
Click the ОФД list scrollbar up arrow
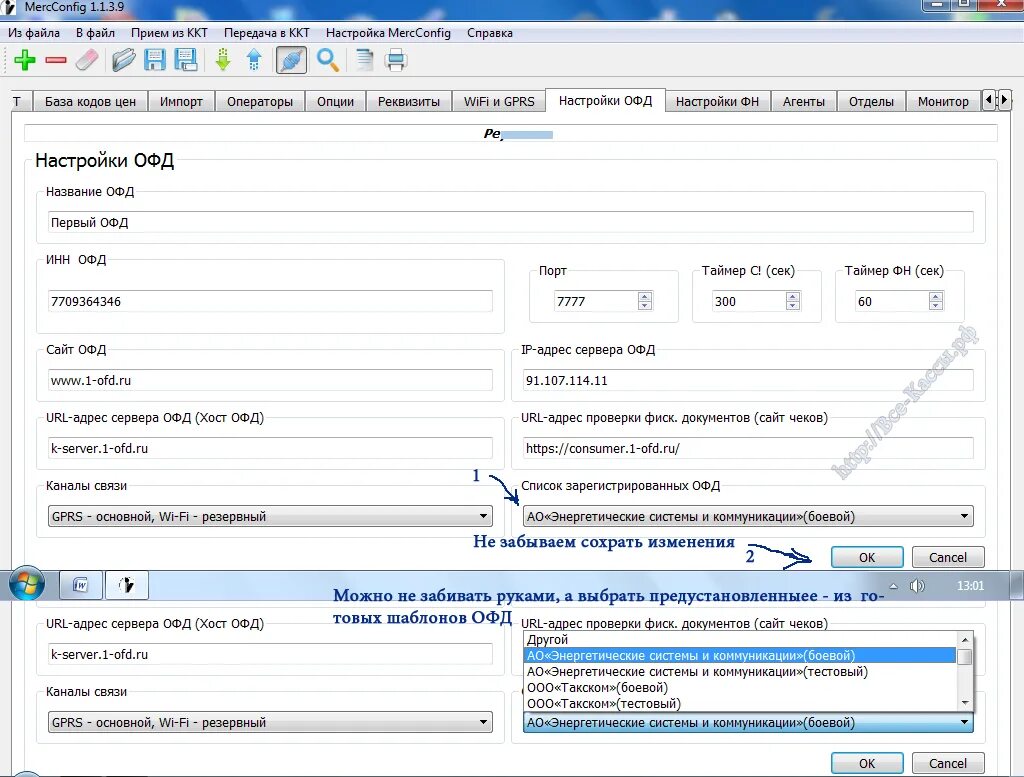pyautogui.click(x=965, y=640)
